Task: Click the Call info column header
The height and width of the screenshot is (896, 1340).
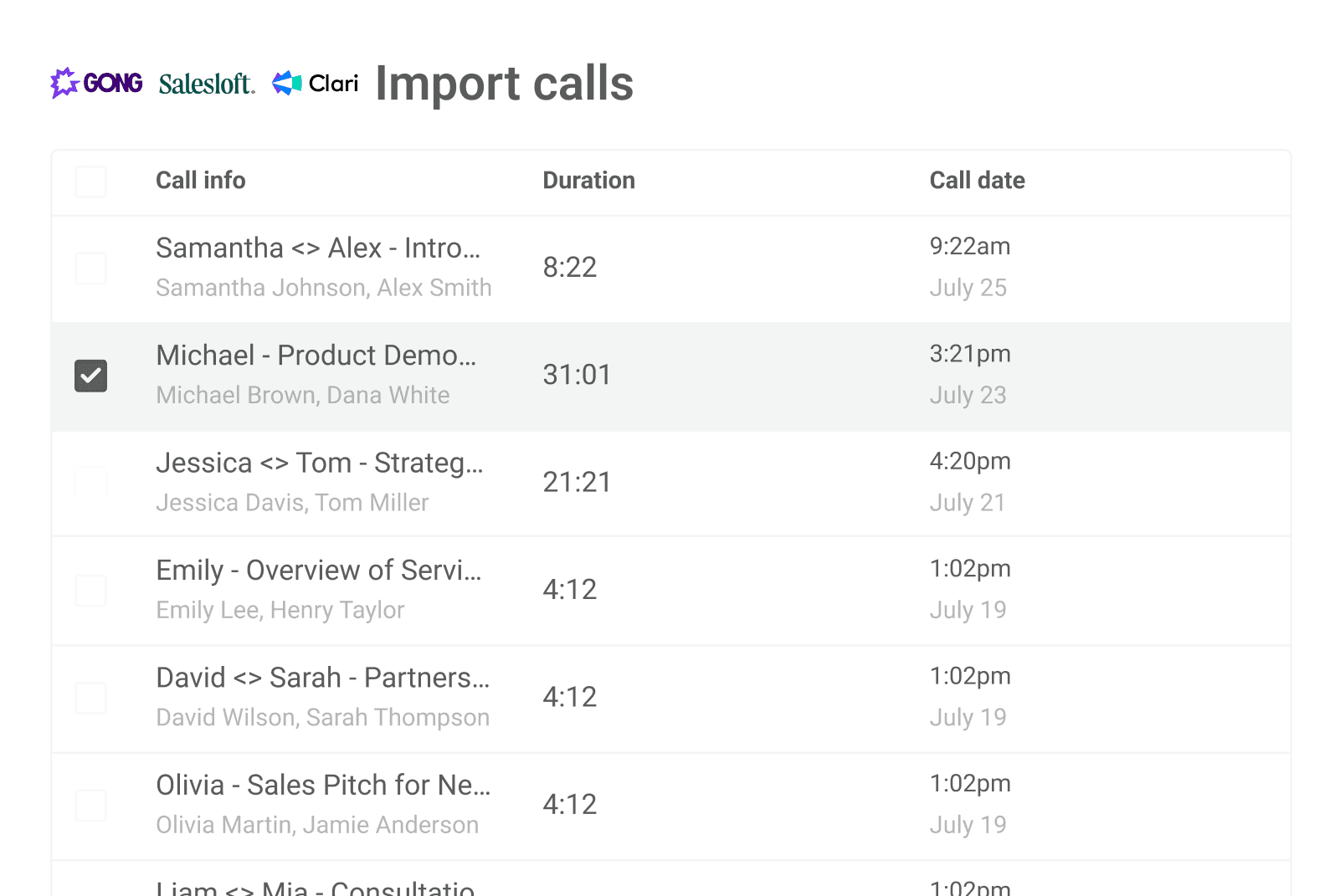Action: tap(201, 181)
